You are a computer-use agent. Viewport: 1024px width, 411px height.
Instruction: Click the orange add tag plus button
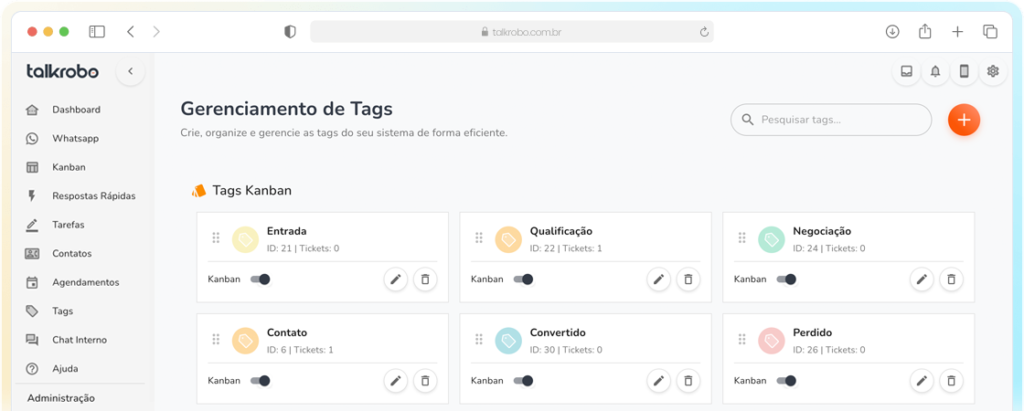pyautogui.click(x=964, y=120)
